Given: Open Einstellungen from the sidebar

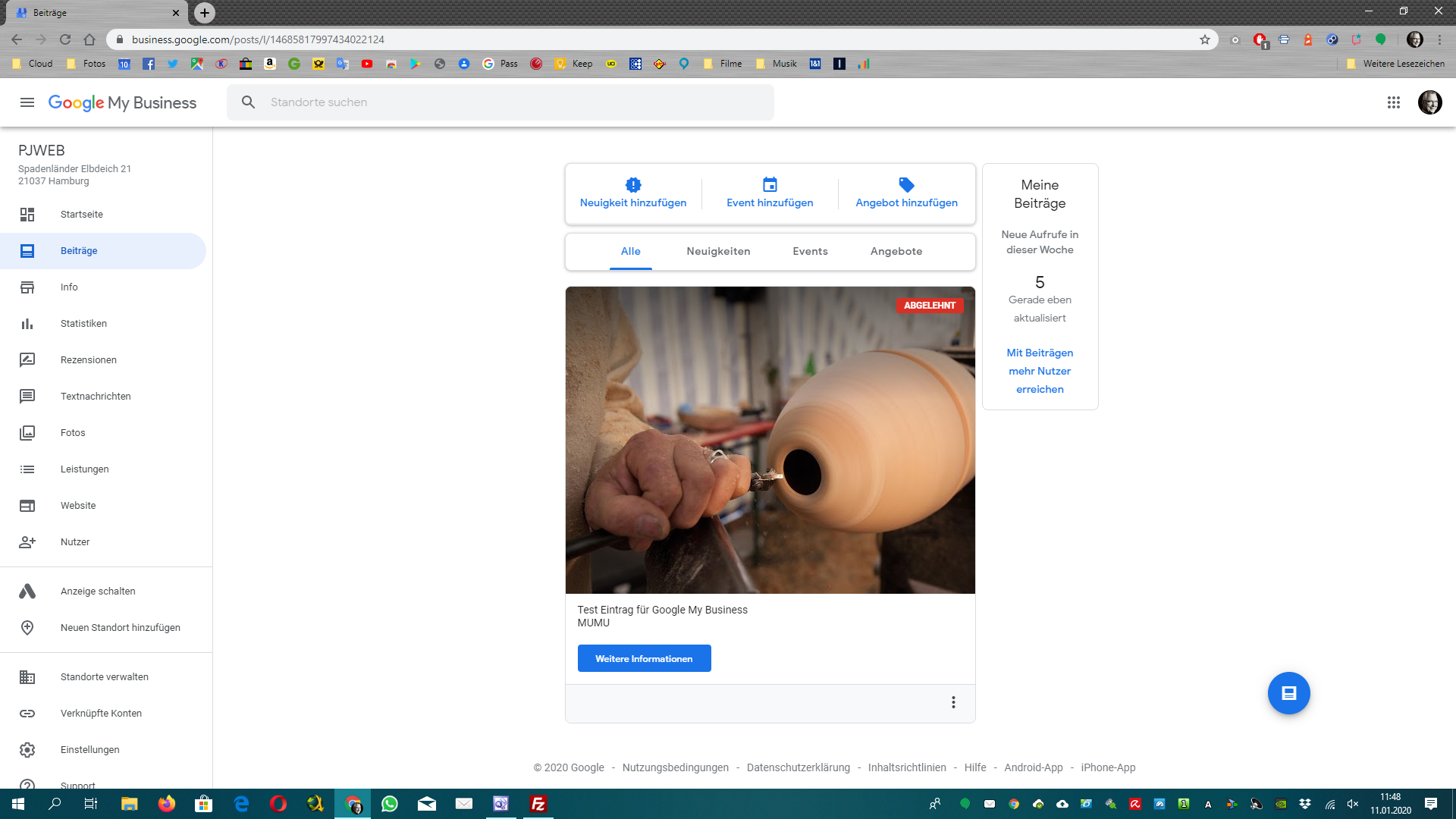Looking at the screenshot, I should (103, 750).
